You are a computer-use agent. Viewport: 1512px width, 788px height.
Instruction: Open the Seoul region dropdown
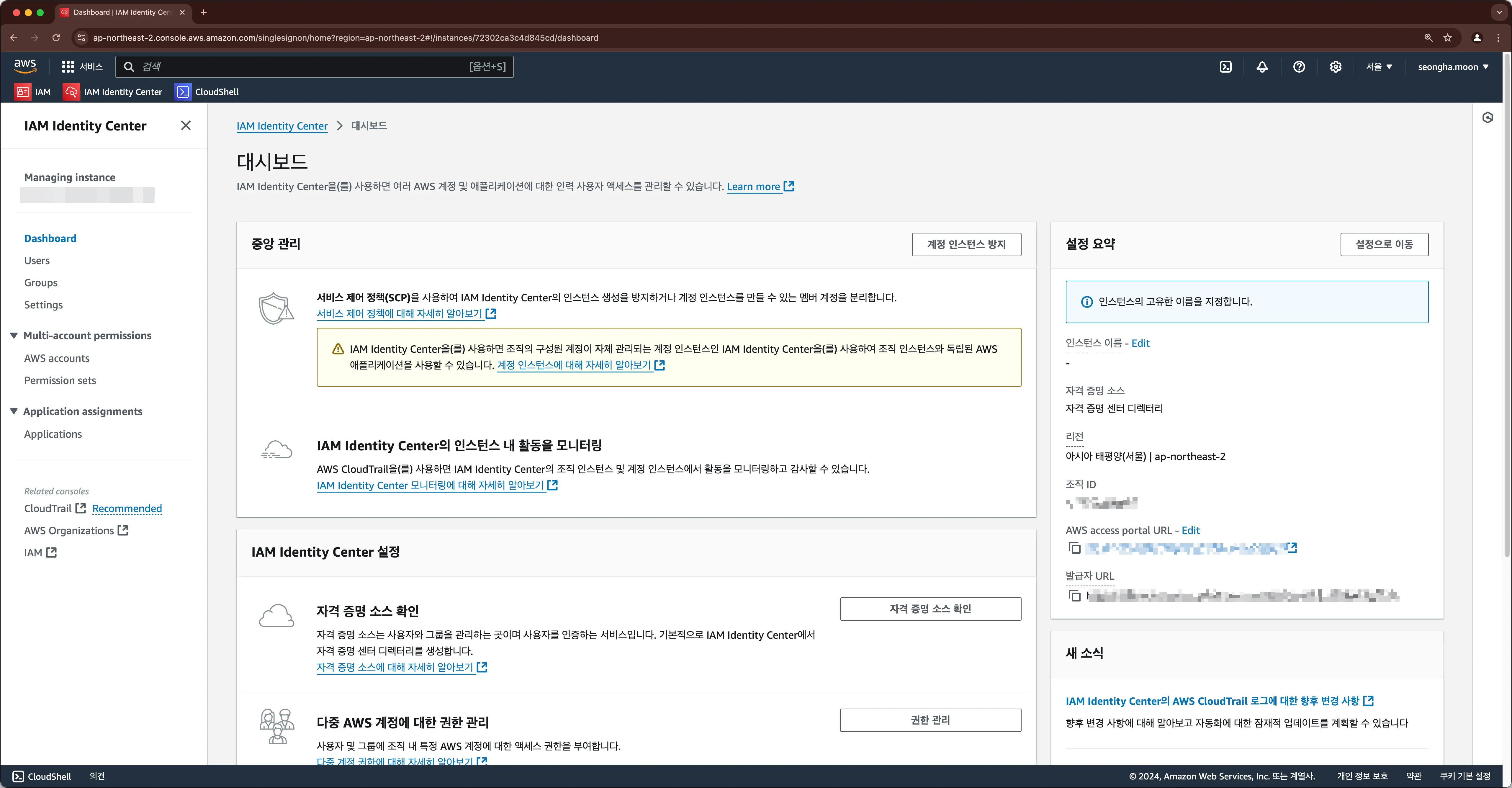[1379, 67]
